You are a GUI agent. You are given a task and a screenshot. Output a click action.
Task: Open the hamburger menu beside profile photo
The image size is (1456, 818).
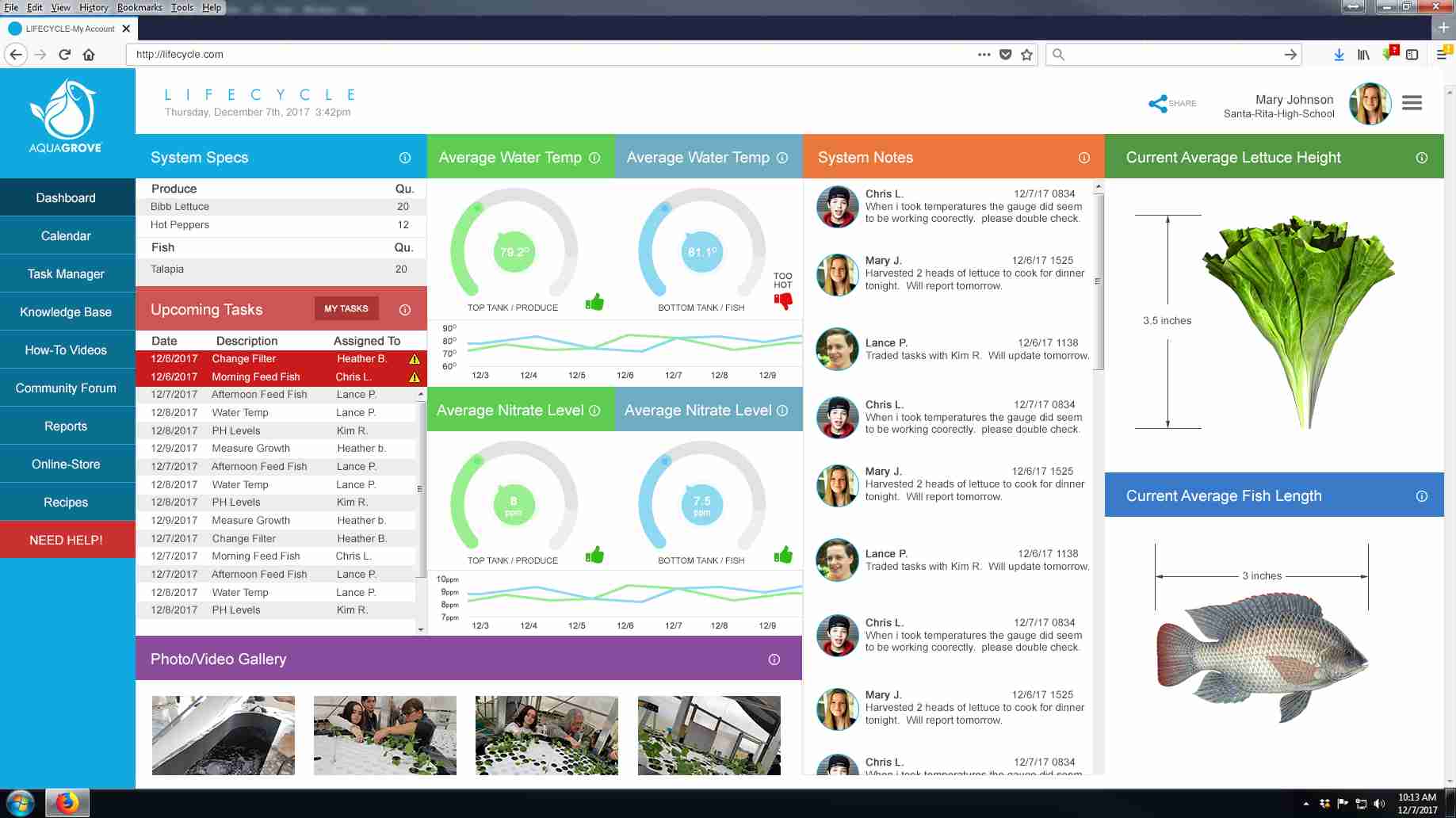[1412, 104]
